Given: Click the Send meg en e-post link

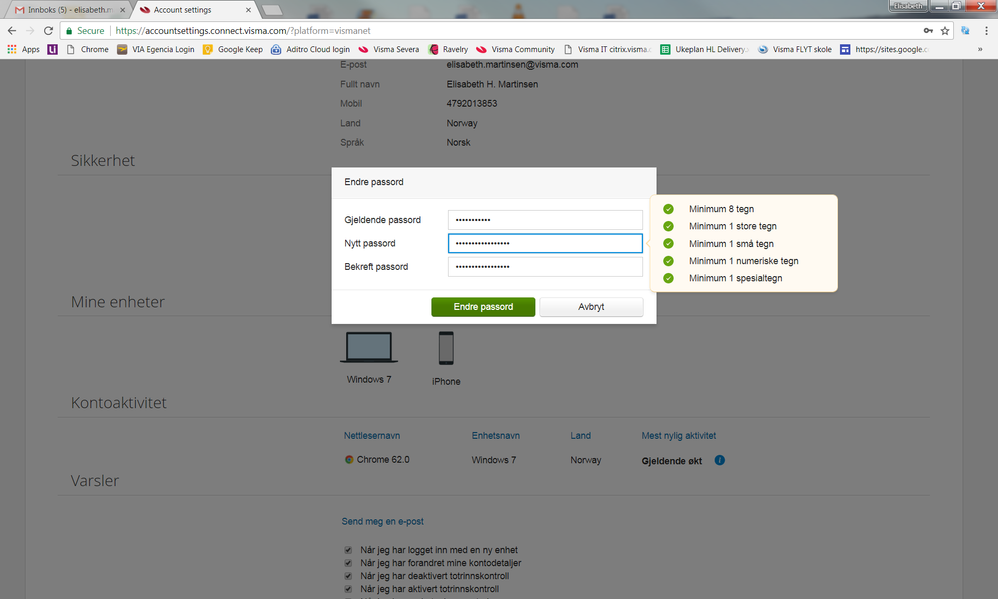Looking at the screenshot, I should pyautogui.click(x=383, y=521).
